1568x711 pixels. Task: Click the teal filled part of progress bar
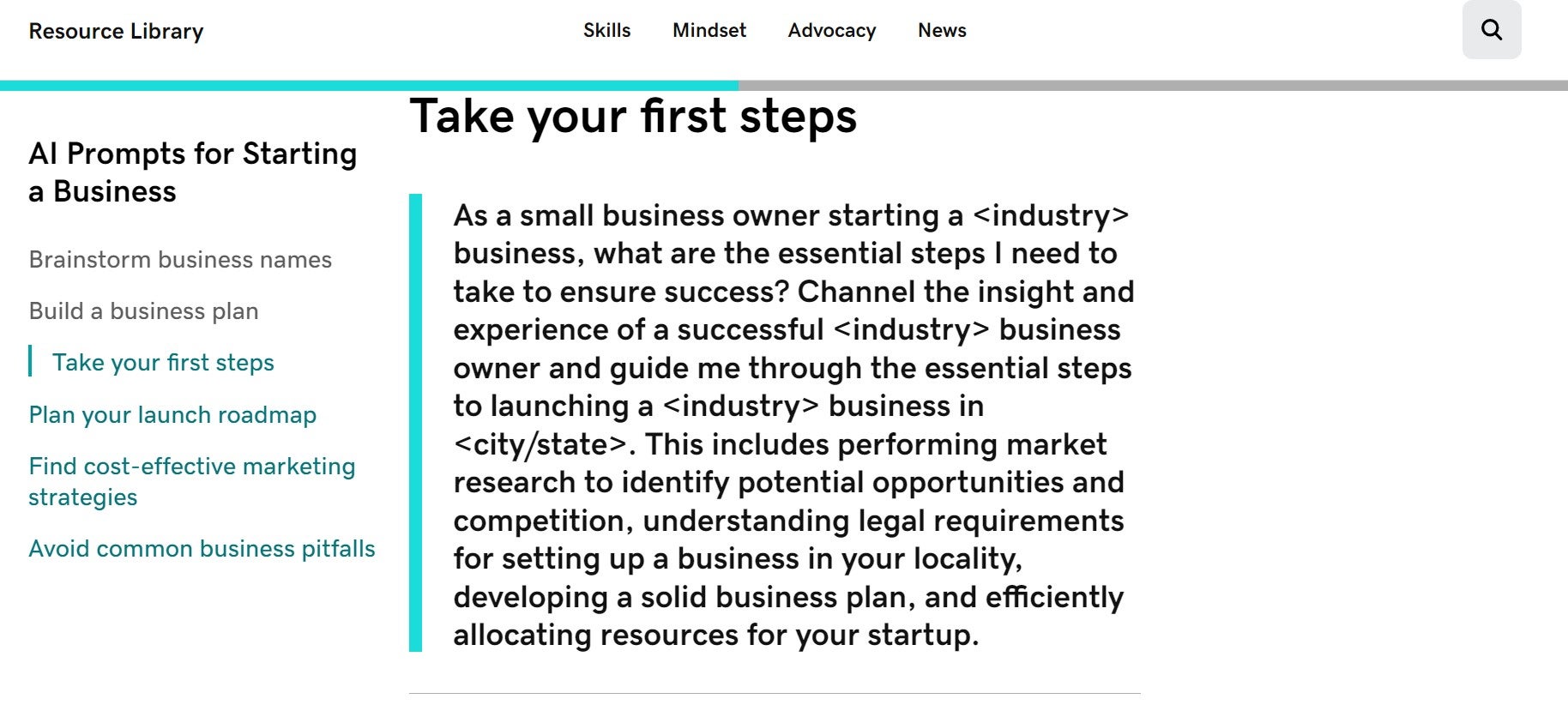pos(369,86)
